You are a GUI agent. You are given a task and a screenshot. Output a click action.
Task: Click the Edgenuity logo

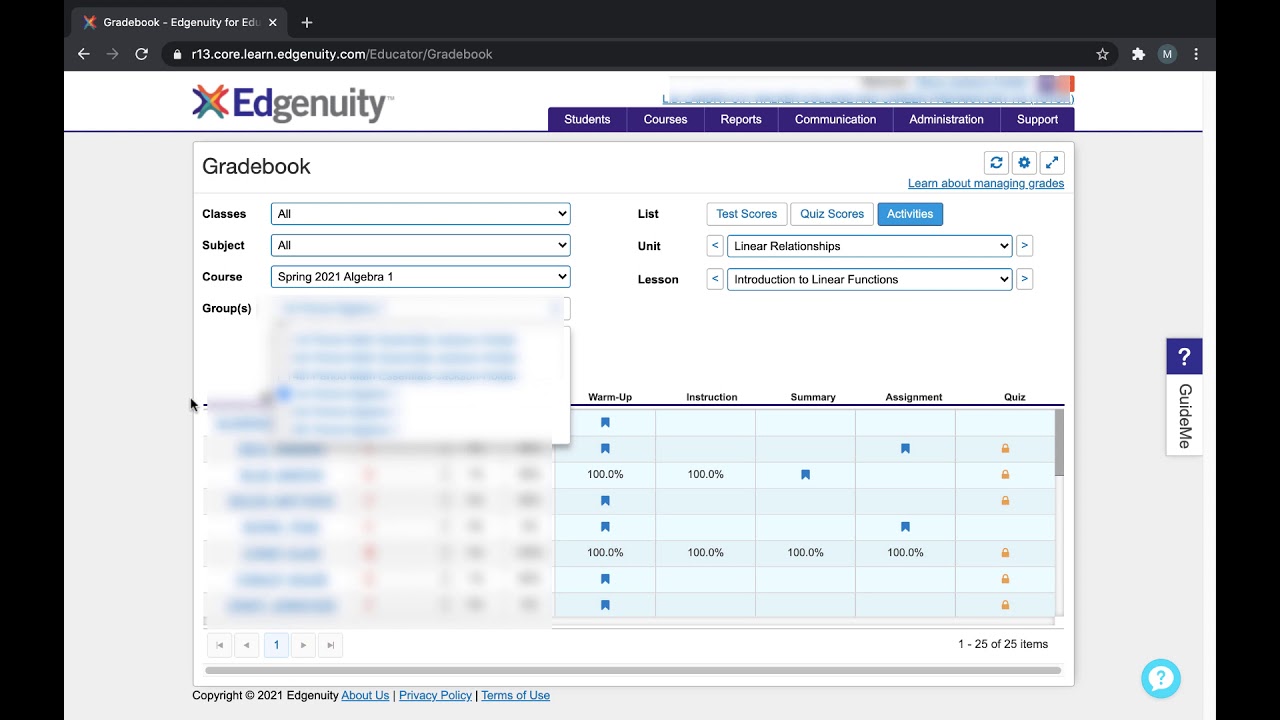tap(292, 103)
